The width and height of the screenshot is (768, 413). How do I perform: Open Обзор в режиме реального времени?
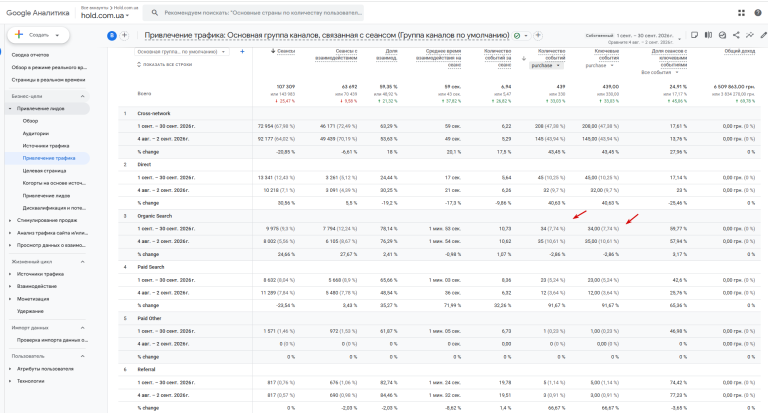click(49, 67)
